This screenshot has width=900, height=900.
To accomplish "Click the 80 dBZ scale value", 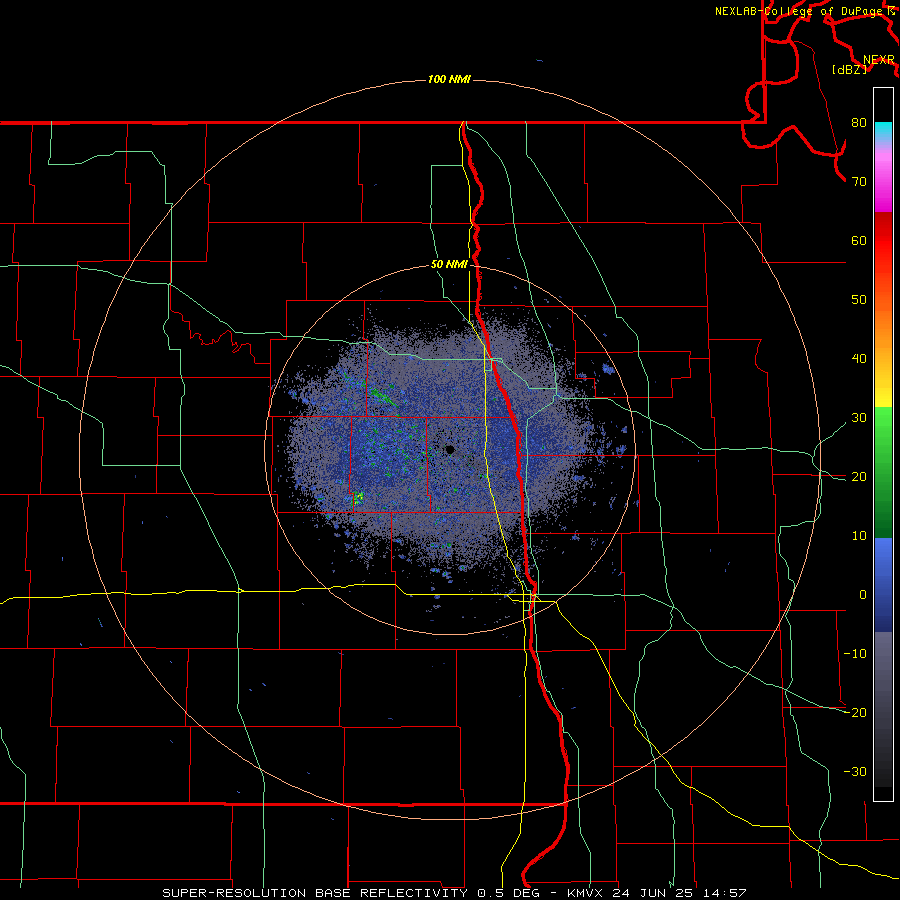I will pos(859,123).
